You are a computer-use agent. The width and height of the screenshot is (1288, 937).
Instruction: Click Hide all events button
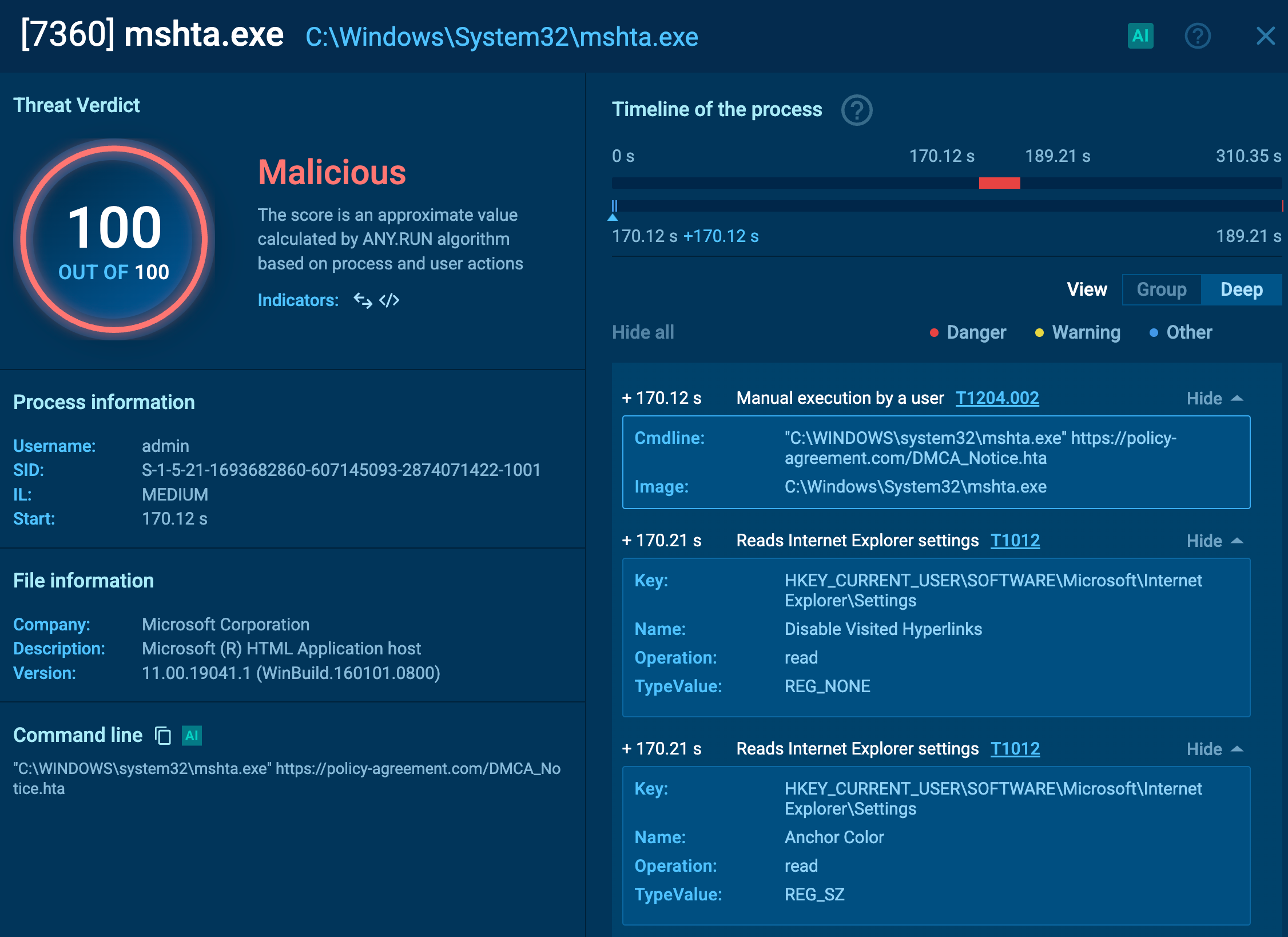coord(643,332)
